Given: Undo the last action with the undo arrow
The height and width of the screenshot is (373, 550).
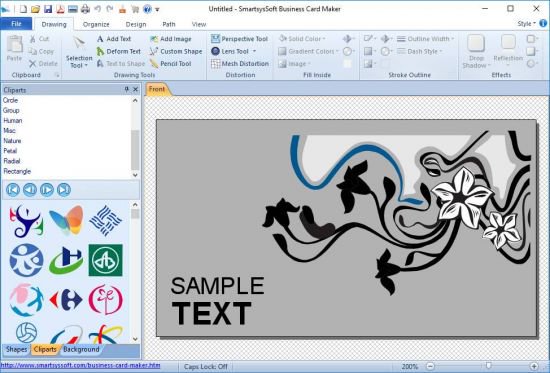Looking at the screenshot, I should [98, 9].
